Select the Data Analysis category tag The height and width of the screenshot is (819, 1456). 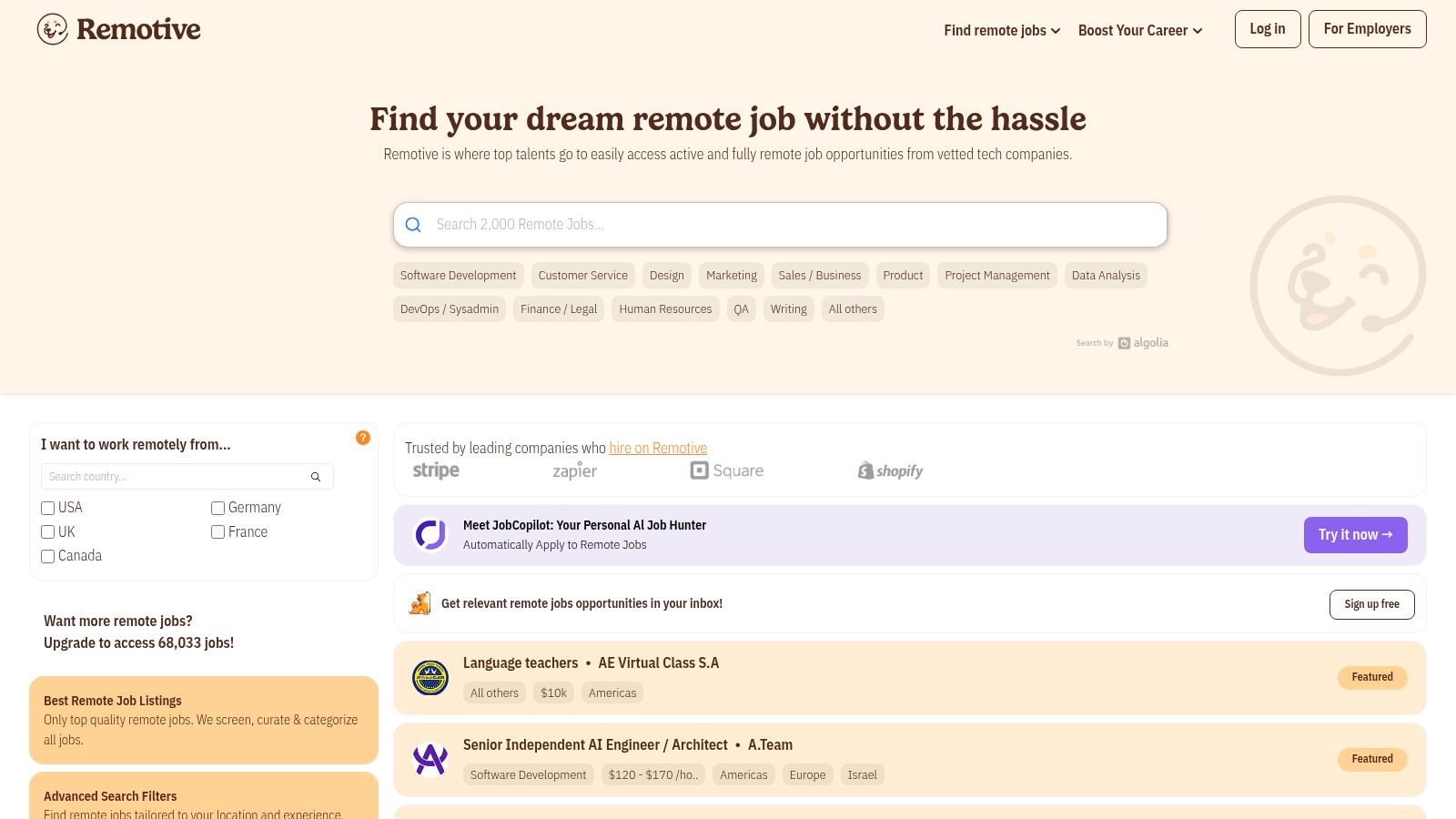click(x=1106, y=275)
